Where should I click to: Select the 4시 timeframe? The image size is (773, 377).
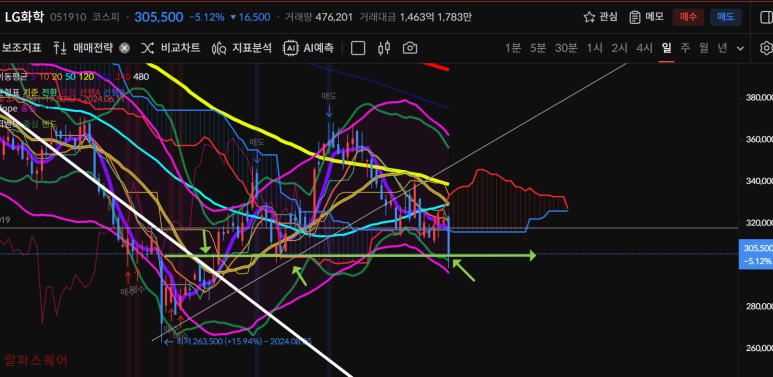[644, 48]
